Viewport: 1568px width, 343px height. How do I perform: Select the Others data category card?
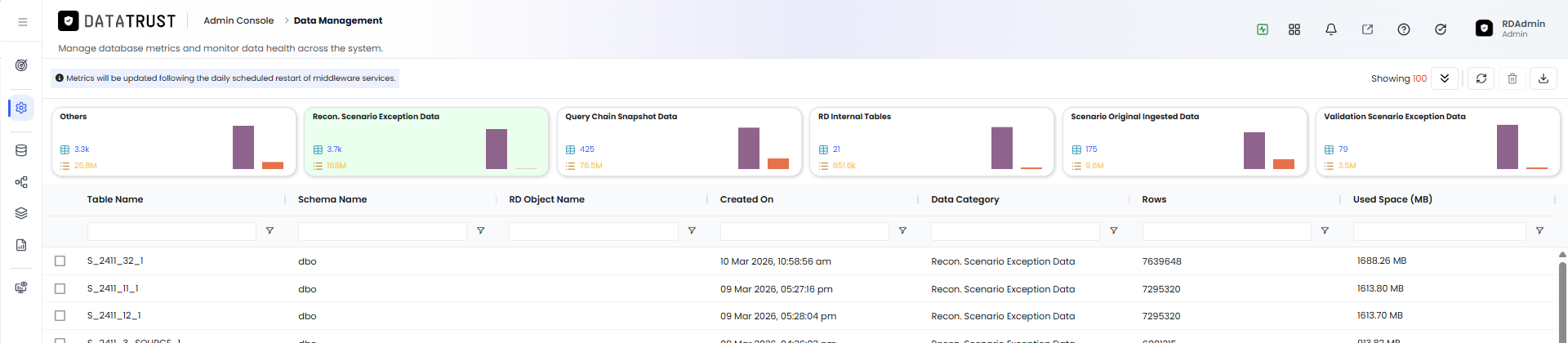pyautogui.click(x=174, y=141)
